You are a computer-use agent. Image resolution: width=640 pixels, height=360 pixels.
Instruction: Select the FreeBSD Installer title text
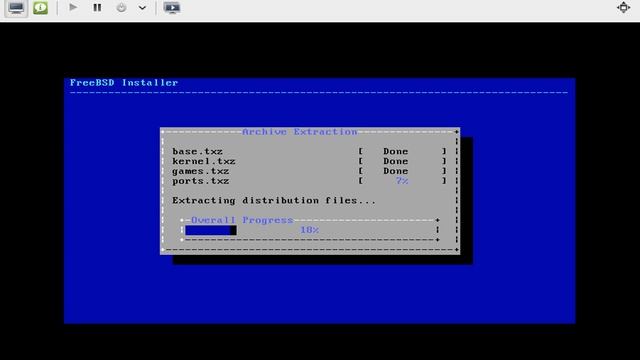point(124,83)
